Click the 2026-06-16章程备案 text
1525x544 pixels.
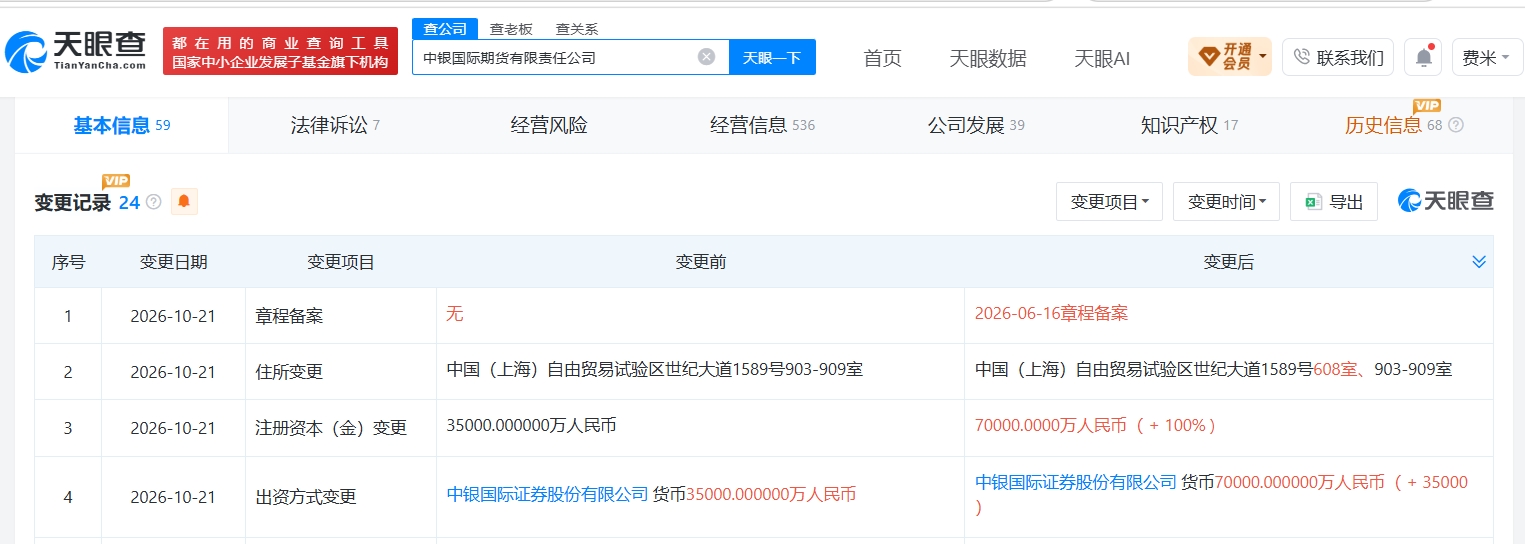pos(1051,313)
